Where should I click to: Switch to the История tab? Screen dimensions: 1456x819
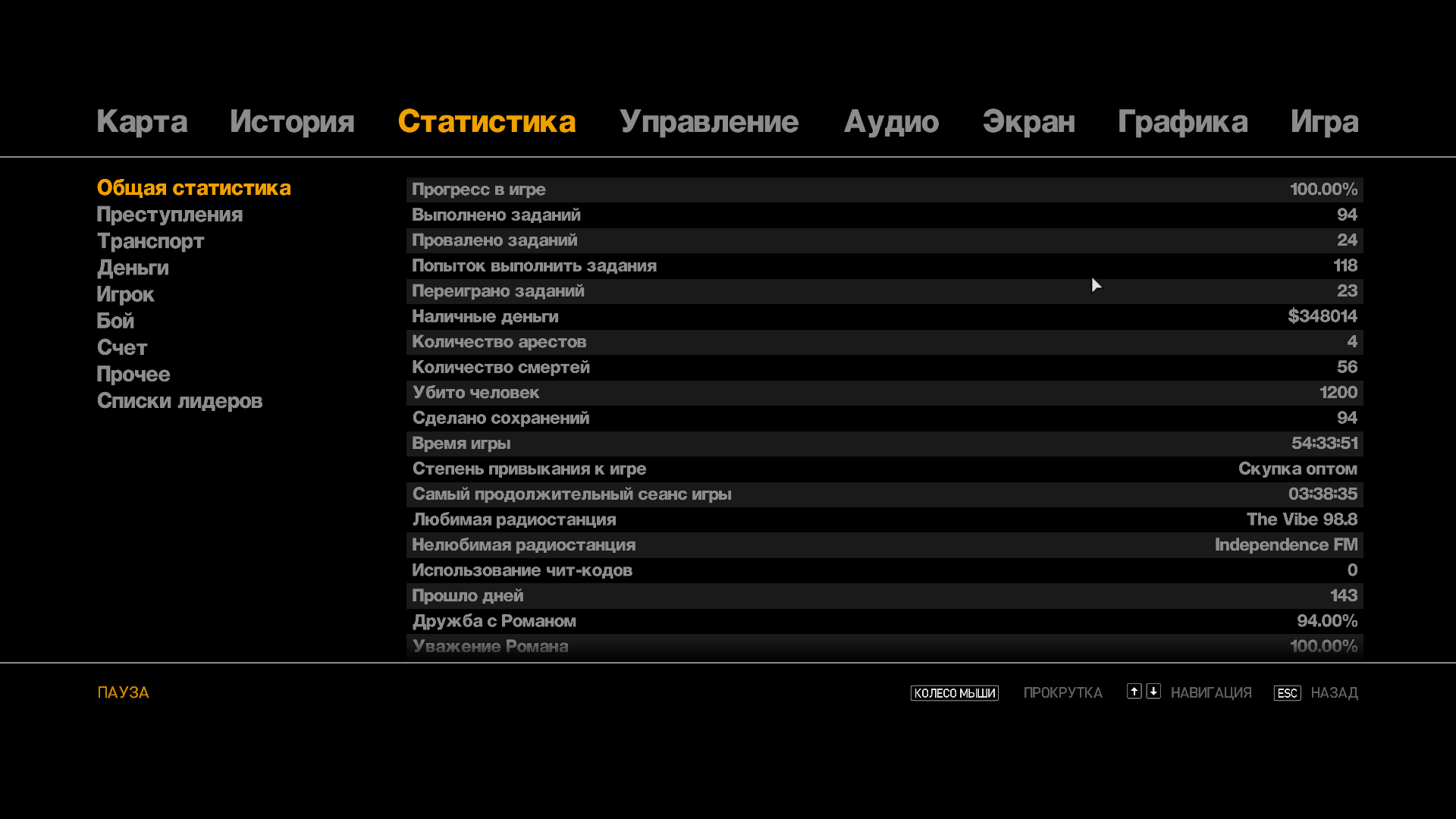click(292, 122)
